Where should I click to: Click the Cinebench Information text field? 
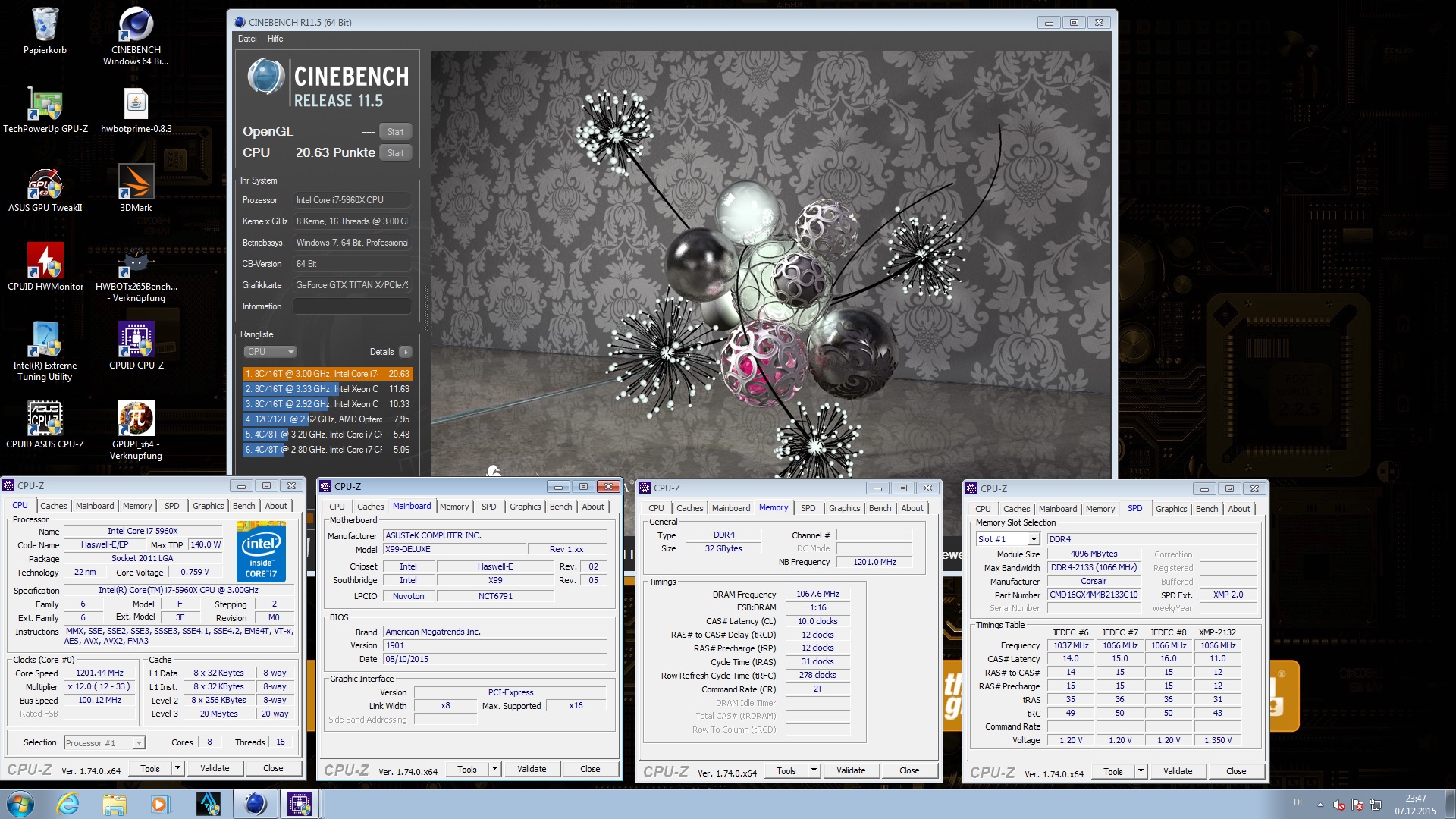click(352, 306)
